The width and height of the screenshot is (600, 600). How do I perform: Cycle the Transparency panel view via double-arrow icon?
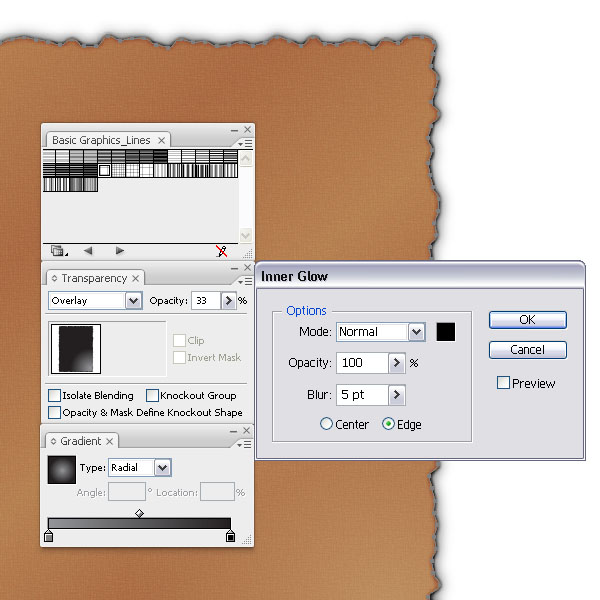click(x=54, y=278)
